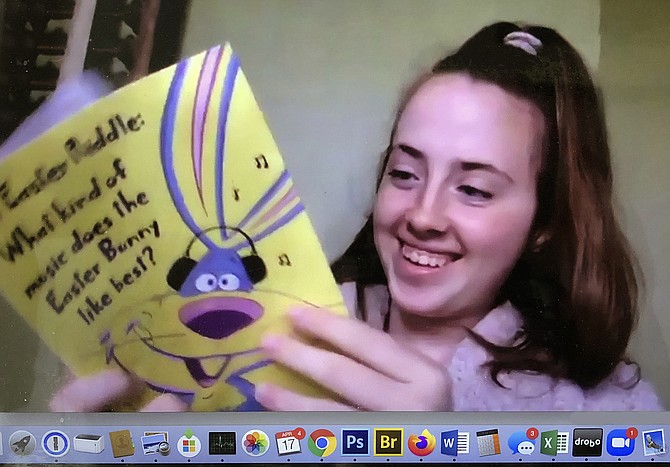Open the Calendar icon showing April 17
Viewport: 670px width, 467px height.
(x=289, y=443)
